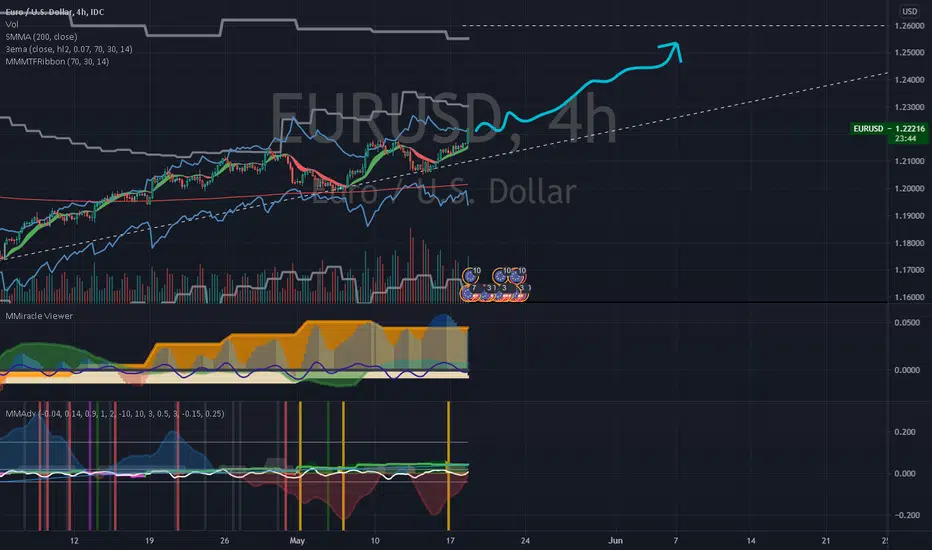This screenshot has height=550, width=932.
Task: Click the 23:44 bar countdown label
Action: (905, 139)
